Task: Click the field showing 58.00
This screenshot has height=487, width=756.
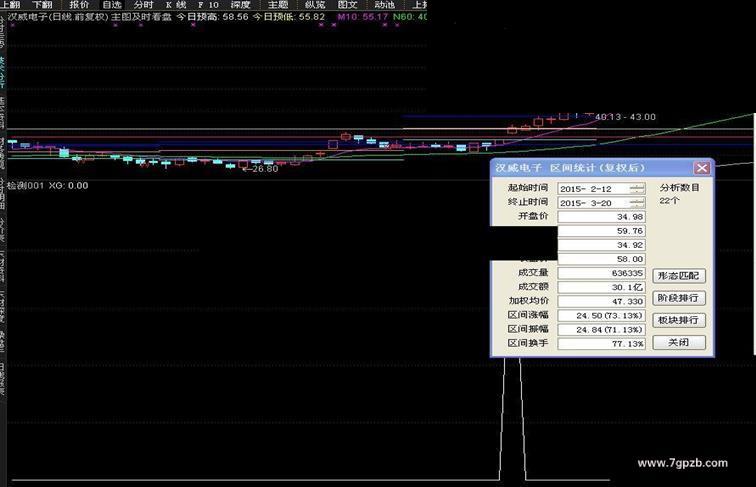Action: [x=601, y=259]
